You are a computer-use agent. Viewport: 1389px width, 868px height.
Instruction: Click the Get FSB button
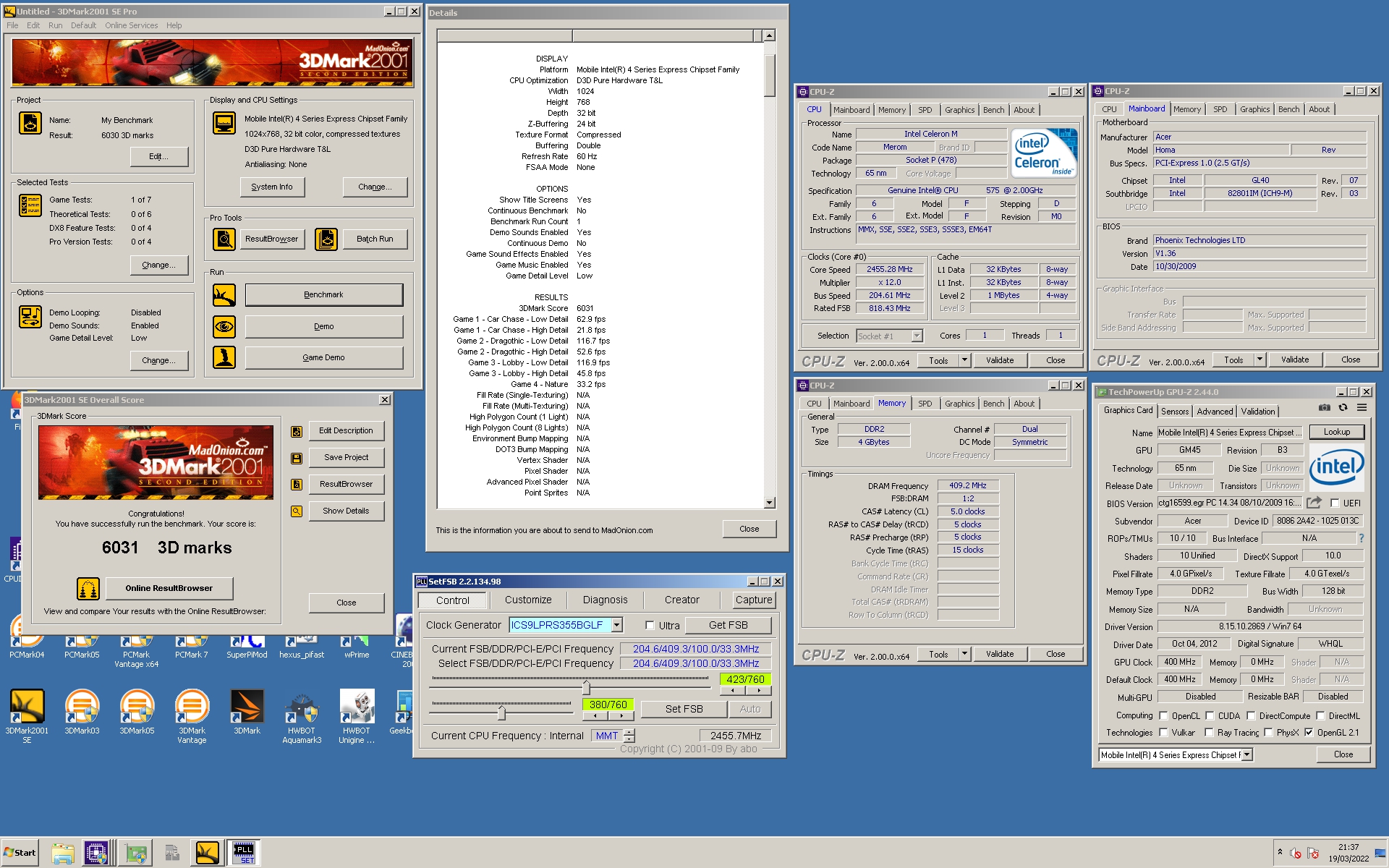728,626
